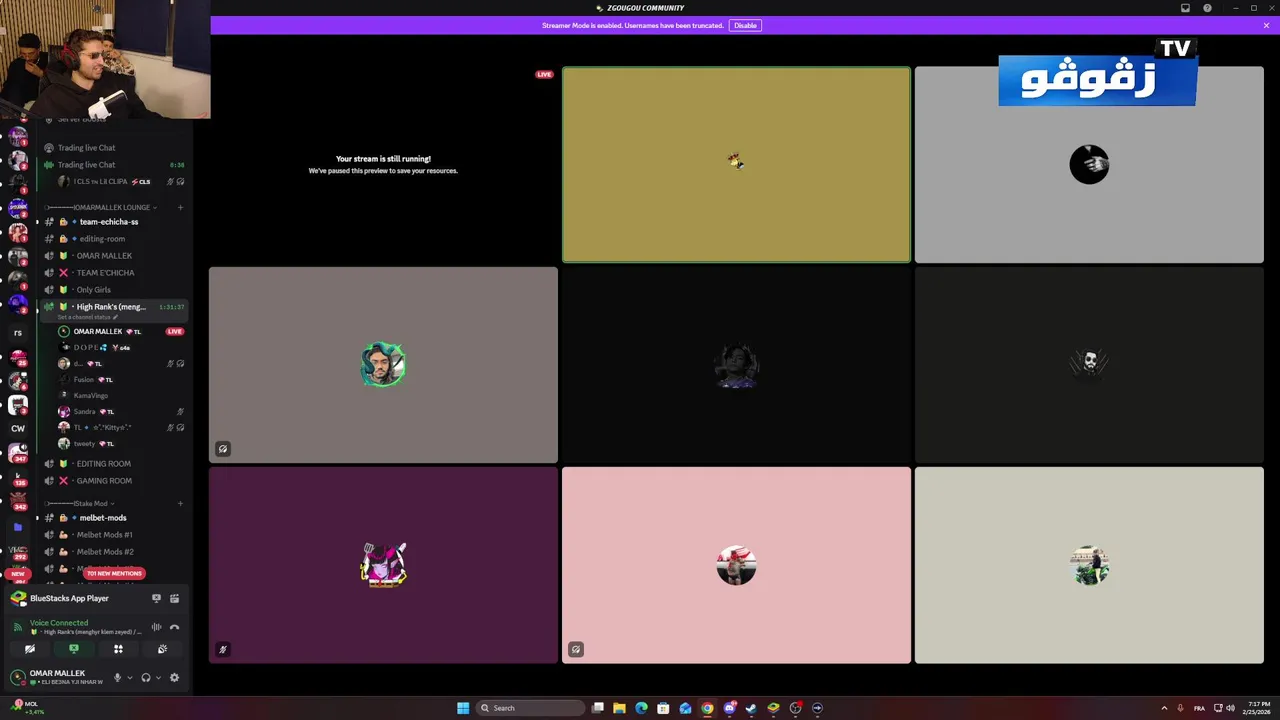Open the server folder icon in server list
This screenshot has height=720, width=1280.
18,526
